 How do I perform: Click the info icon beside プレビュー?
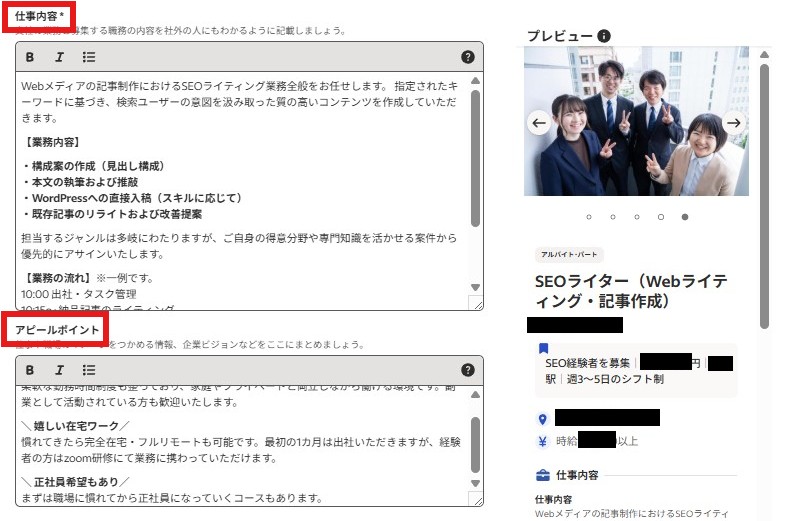(x=603, y=36)
